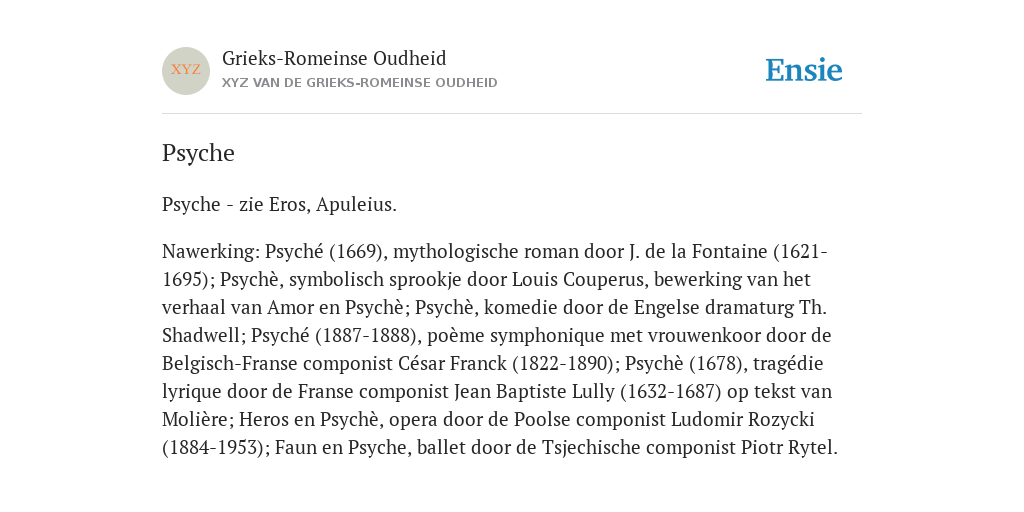Click the text 'Psyche - zie Eros, Apuleius.'
Image resolution: width=1024 pixels, height=512 pixels.
click(280, 205)
